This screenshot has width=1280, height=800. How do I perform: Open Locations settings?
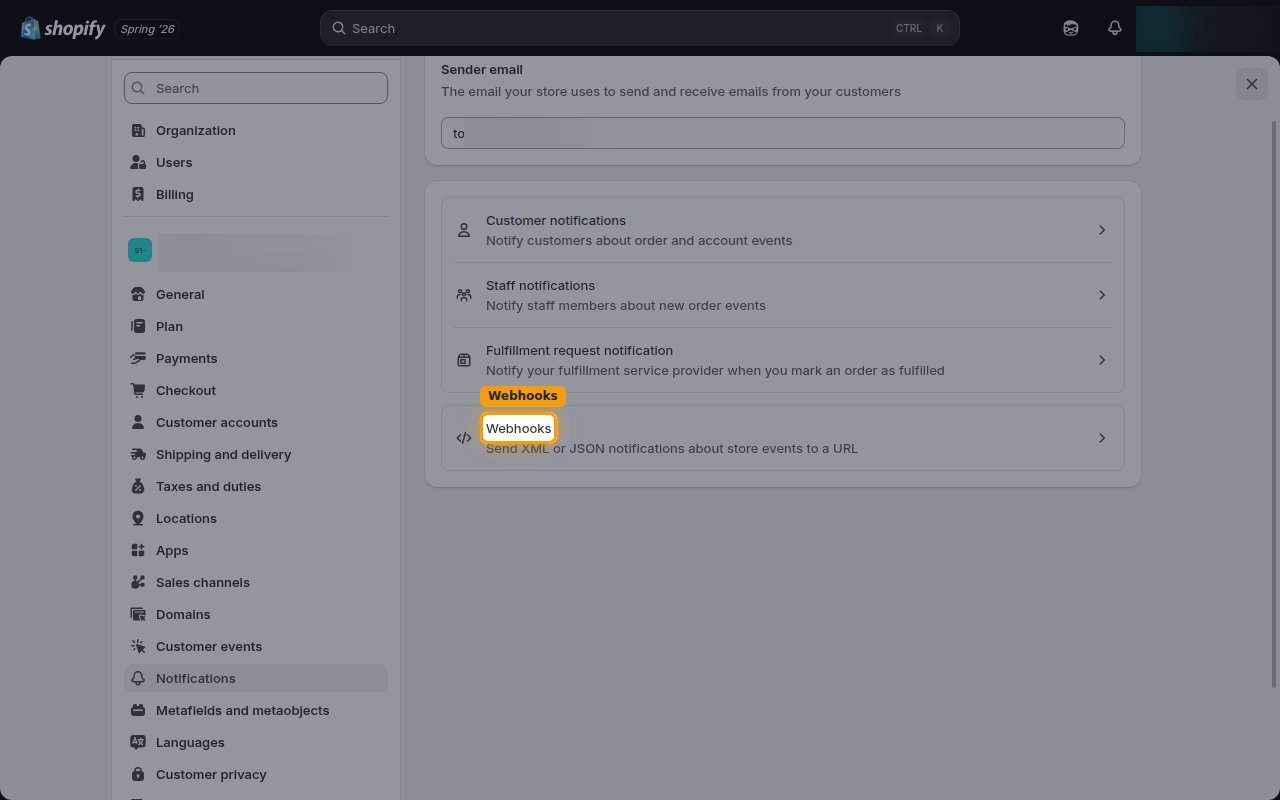256,518
